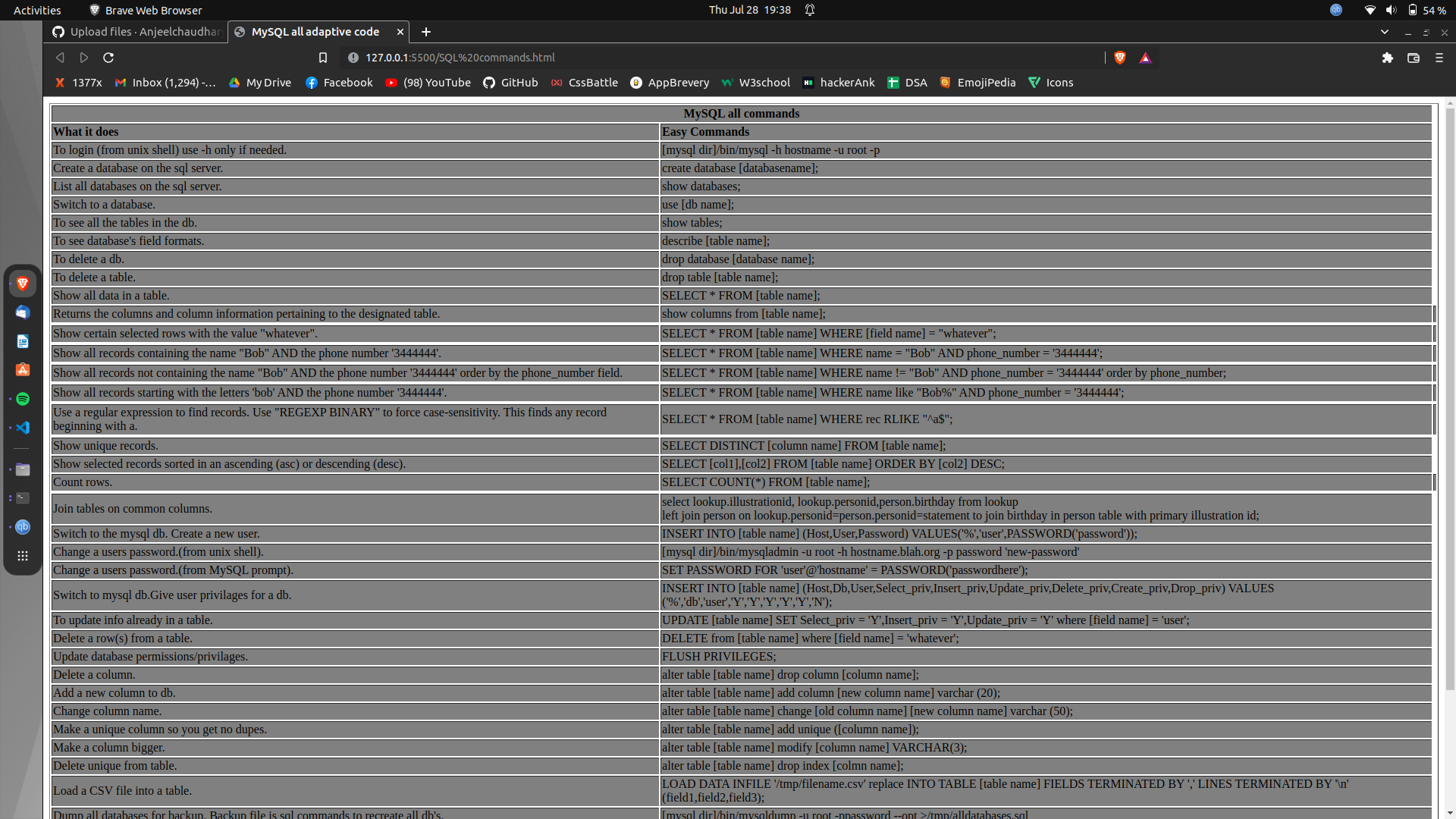
Task: Click the page reload icon
Action: (108, 58)
